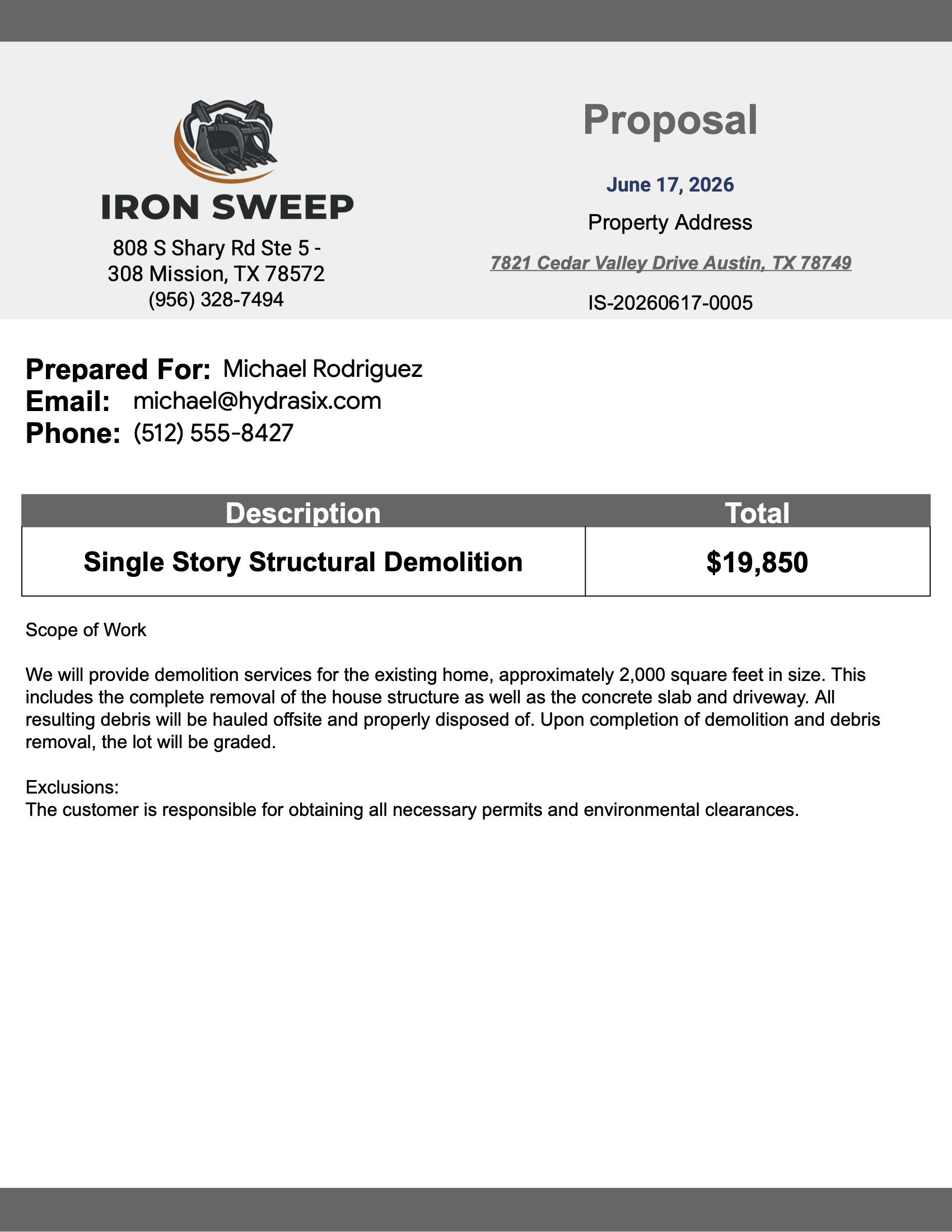Click the Total column header
952x1232 pixels.
click(x=758, y=513)
